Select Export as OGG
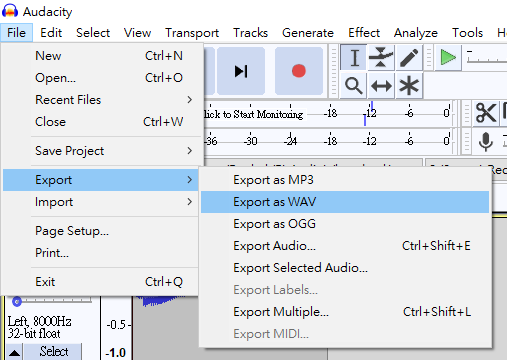The width and height of the screenshot is (507, 360). coord(345,224)
